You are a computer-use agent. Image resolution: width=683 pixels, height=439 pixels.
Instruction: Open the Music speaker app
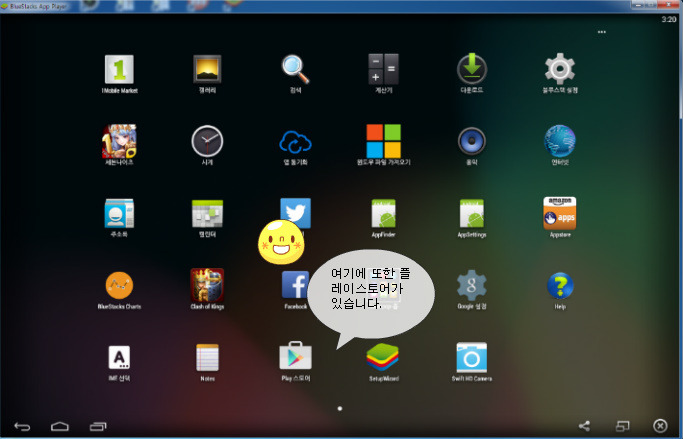click(x=472, y=141)
